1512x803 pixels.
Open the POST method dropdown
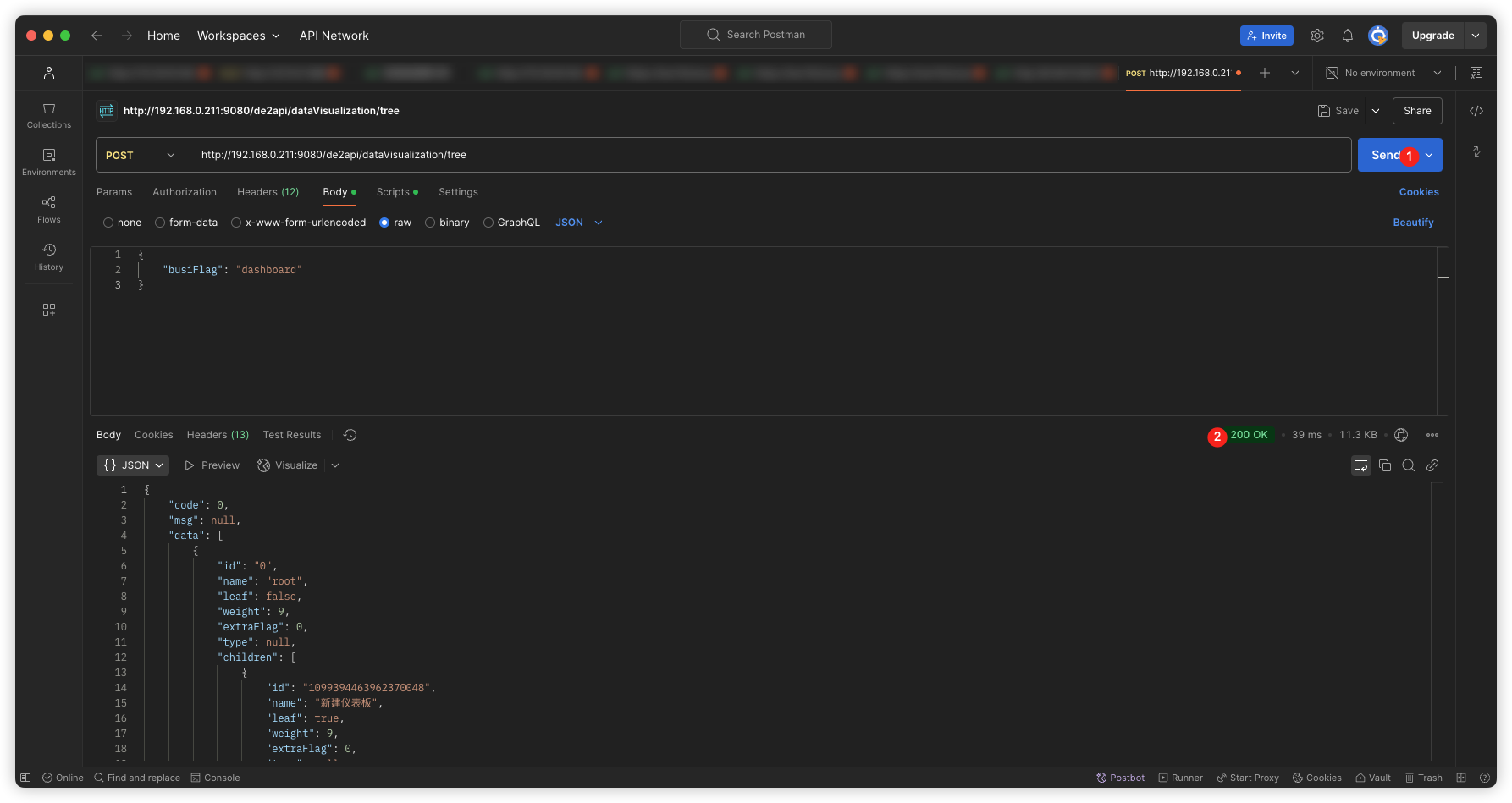pyautogui.click(x=141, y=155)
